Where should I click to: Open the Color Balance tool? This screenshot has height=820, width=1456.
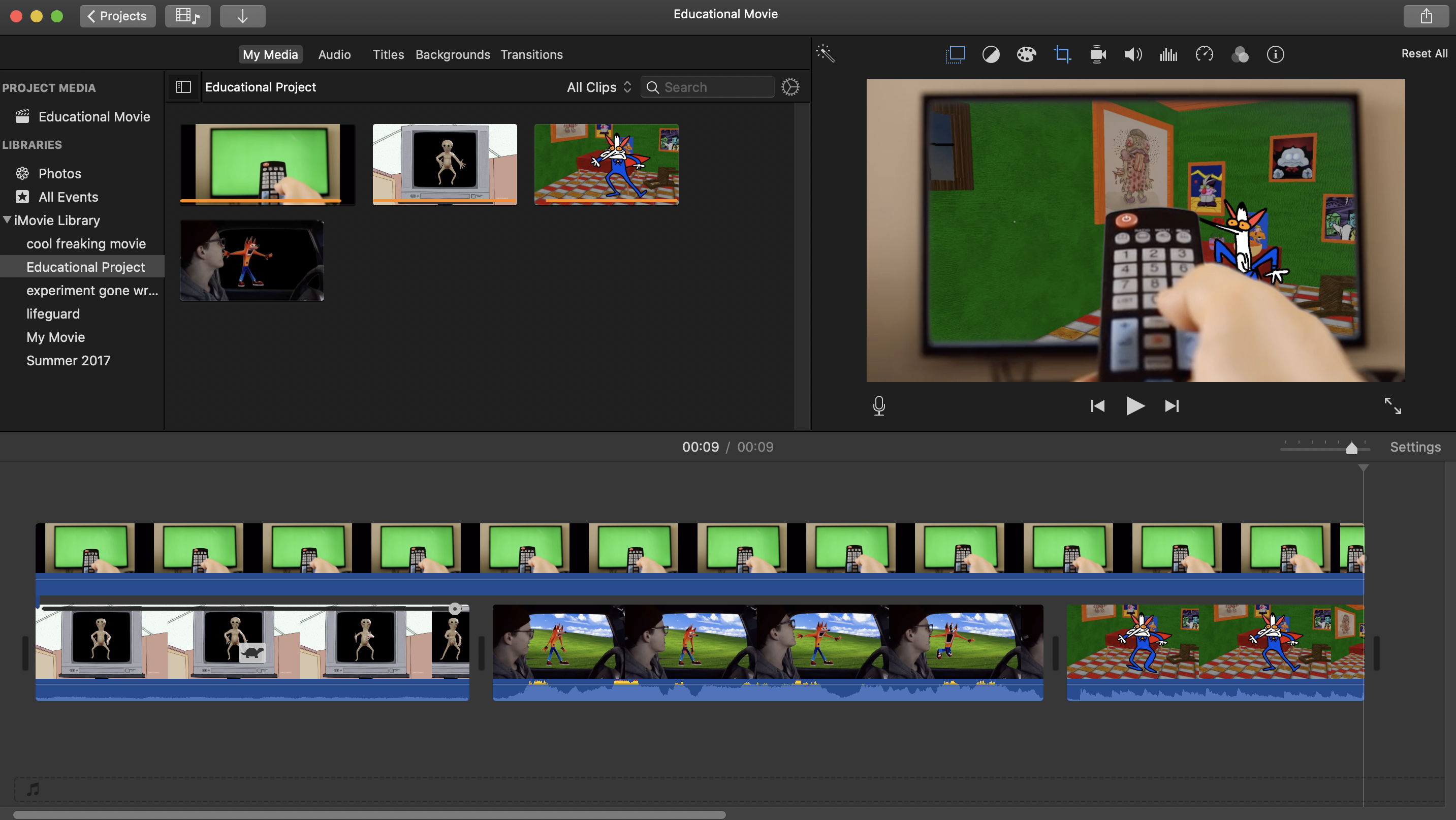(991, 54)
